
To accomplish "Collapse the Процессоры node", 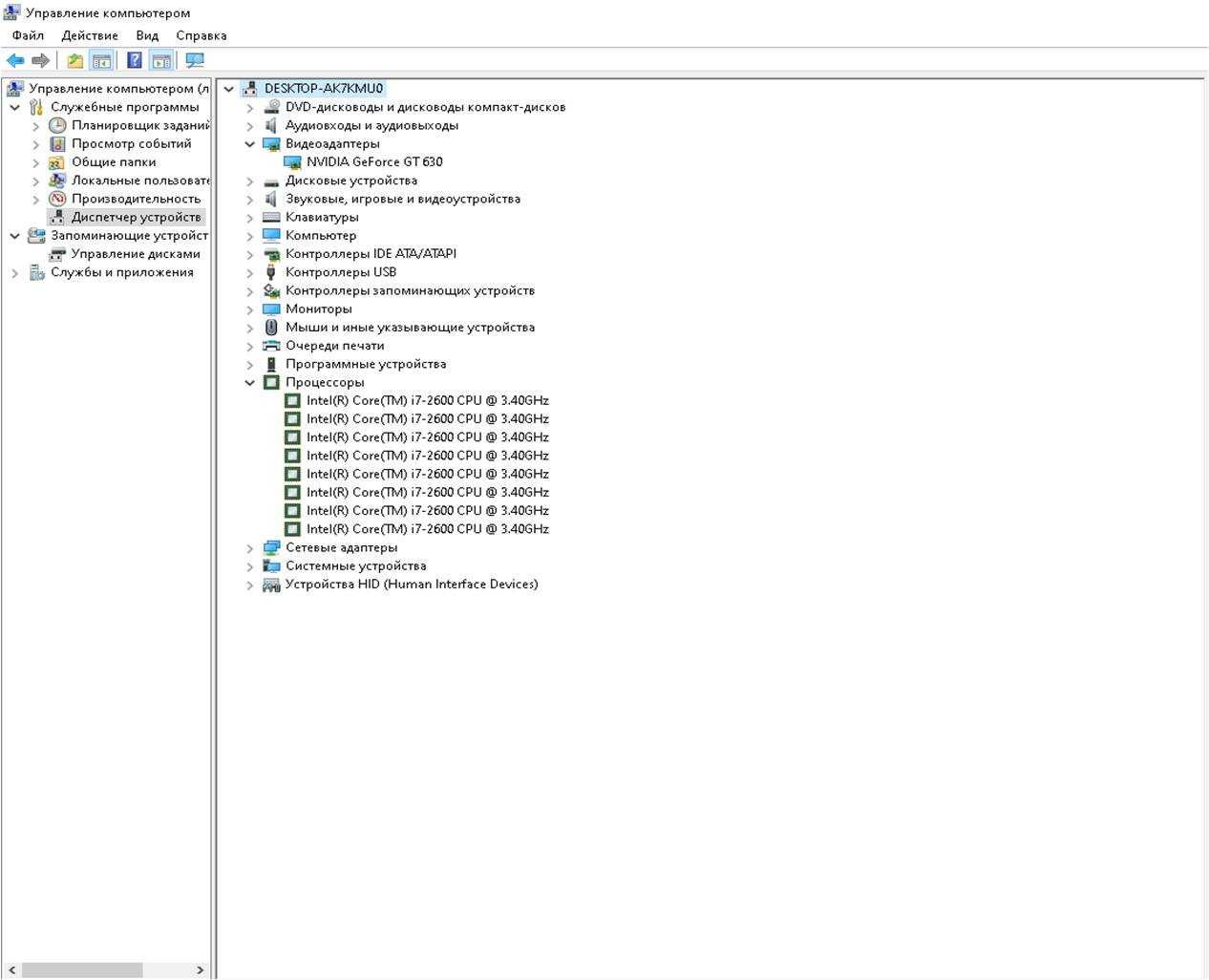I will tap(250, 382).
